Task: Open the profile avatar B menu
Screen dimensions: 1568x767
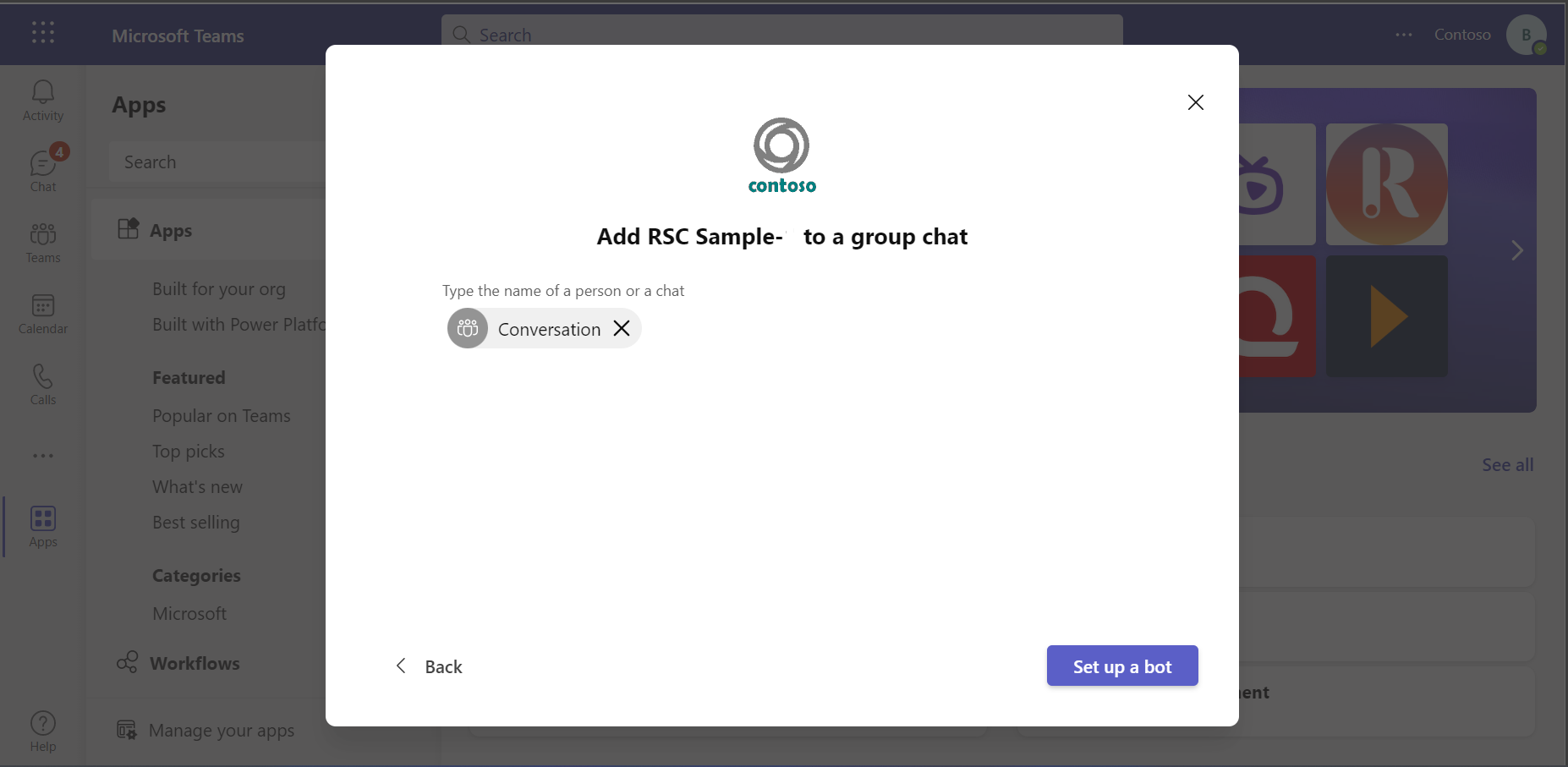Action: [x=1527, y=35]
